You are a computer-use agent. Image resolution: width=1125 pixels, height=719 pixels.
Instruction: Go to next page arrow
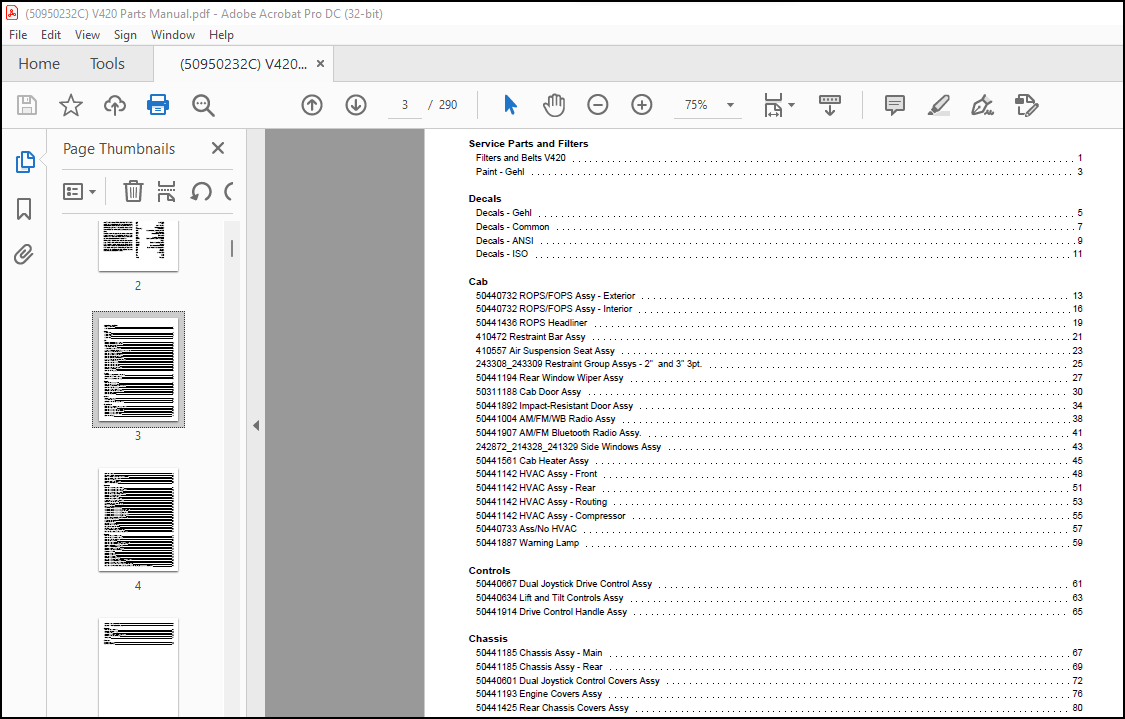[x=356, y=105]
